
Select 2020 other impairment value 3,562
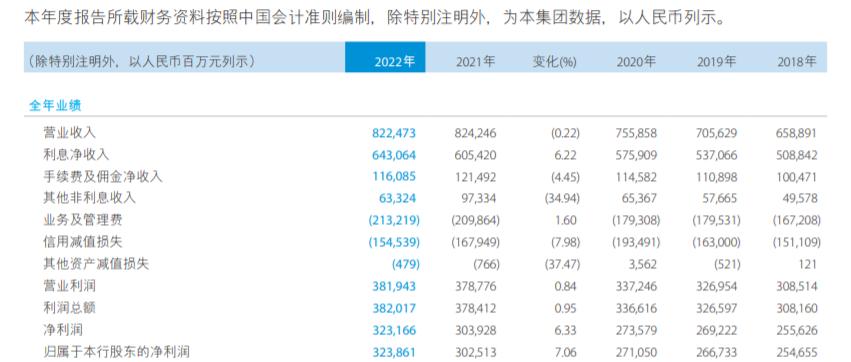(x=642, y=265)
